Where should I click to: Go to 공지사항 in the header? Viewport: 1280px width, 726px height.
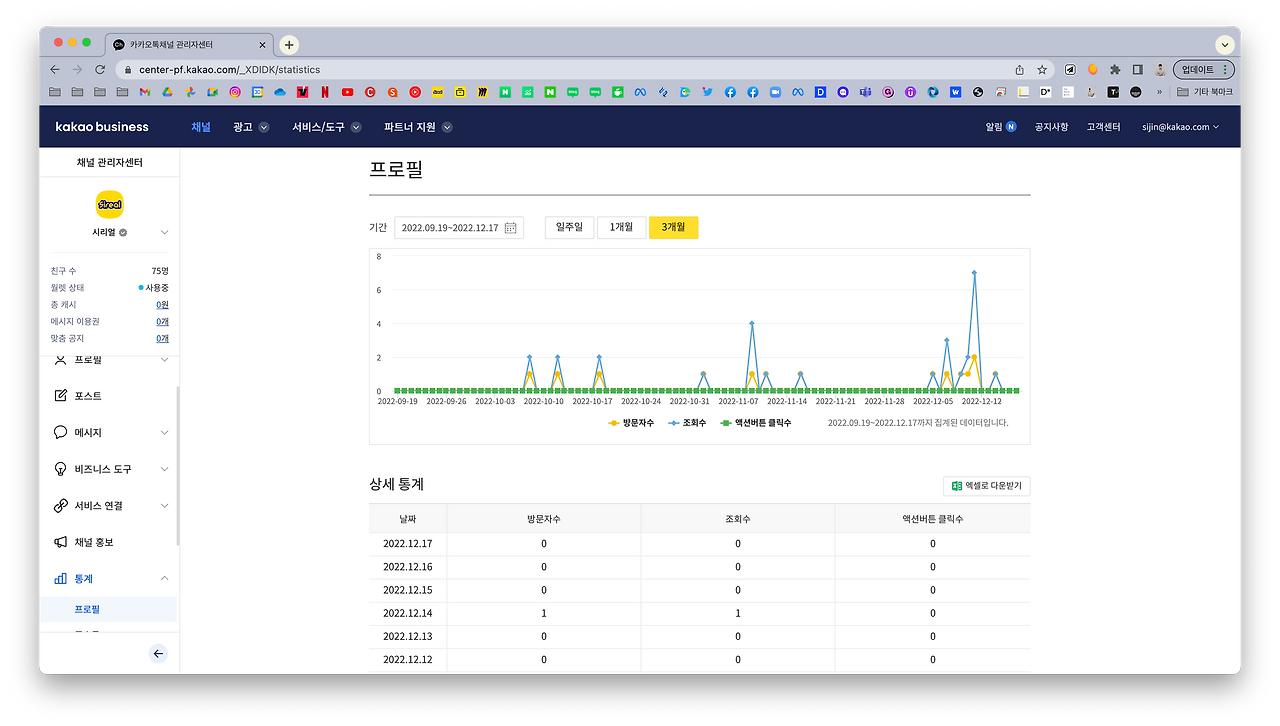[1051, 127]
